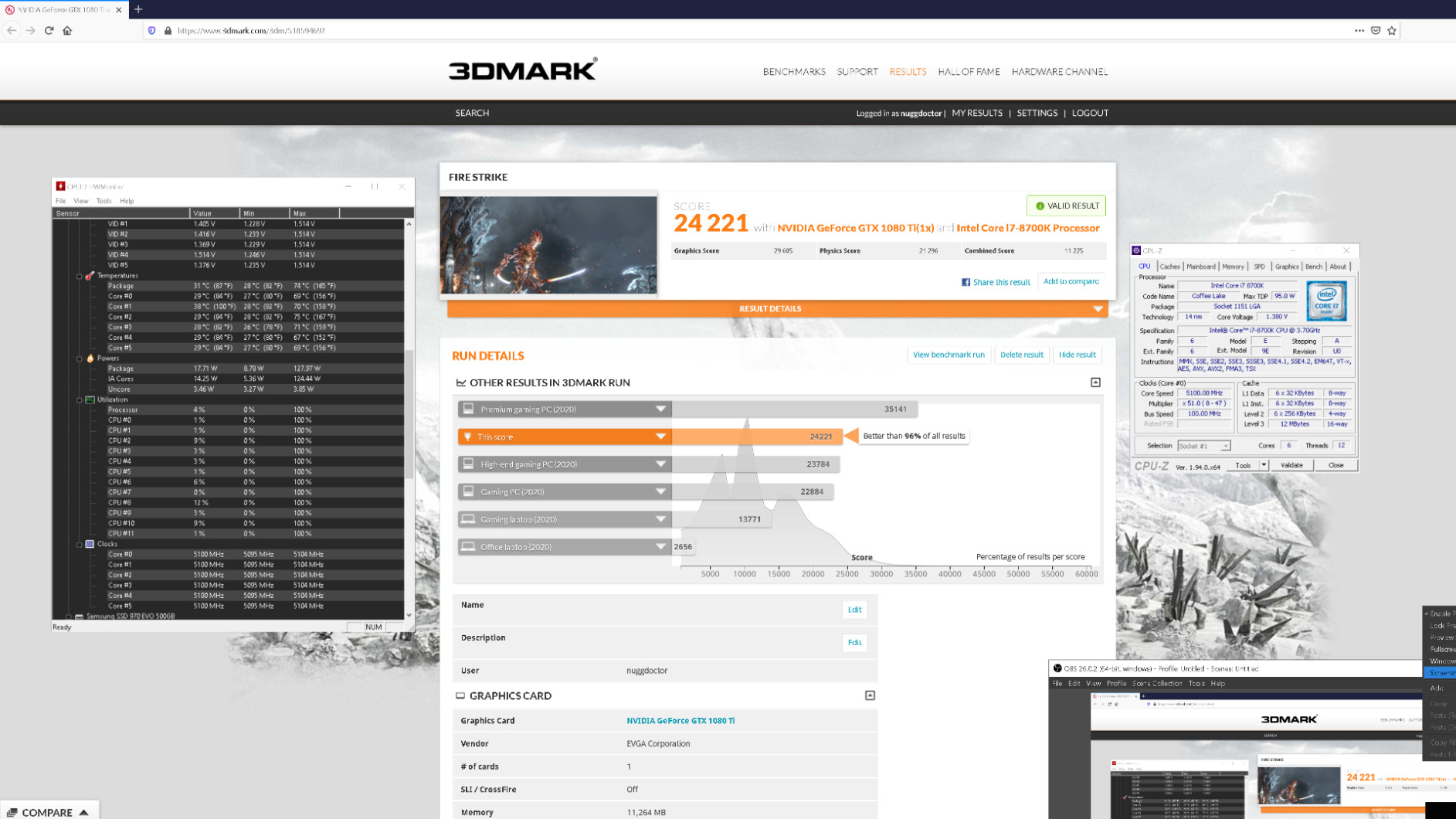Share this result on Facebook
Image resolution: width=1456 pixels, height=819 pixels.
pyautogui.click(x=996, y=282)
